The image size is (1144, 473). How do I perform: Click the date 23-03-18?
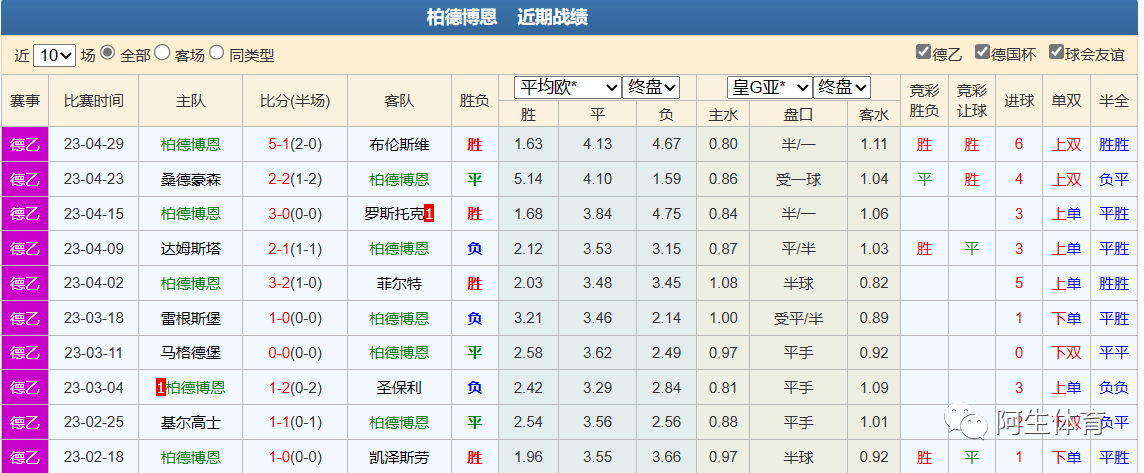coord(93,318)
